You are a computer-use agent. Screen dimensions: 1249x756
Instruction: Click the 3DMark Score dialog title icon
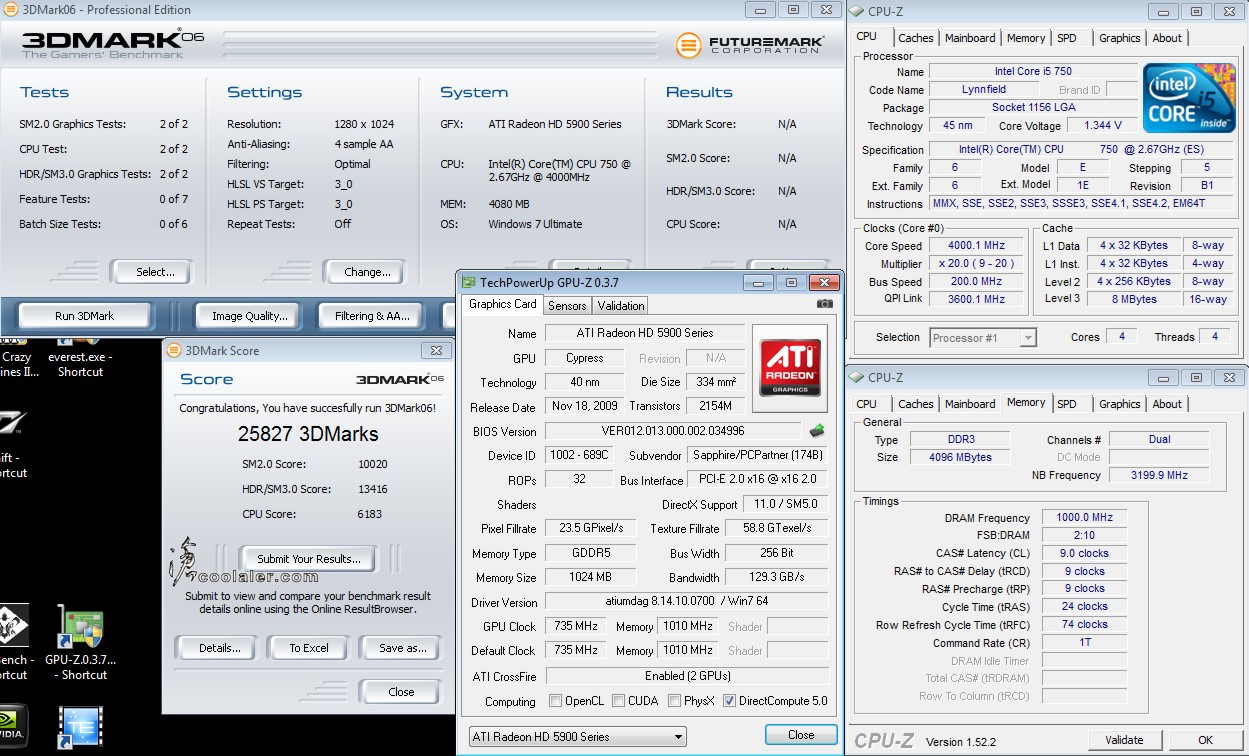174,351
